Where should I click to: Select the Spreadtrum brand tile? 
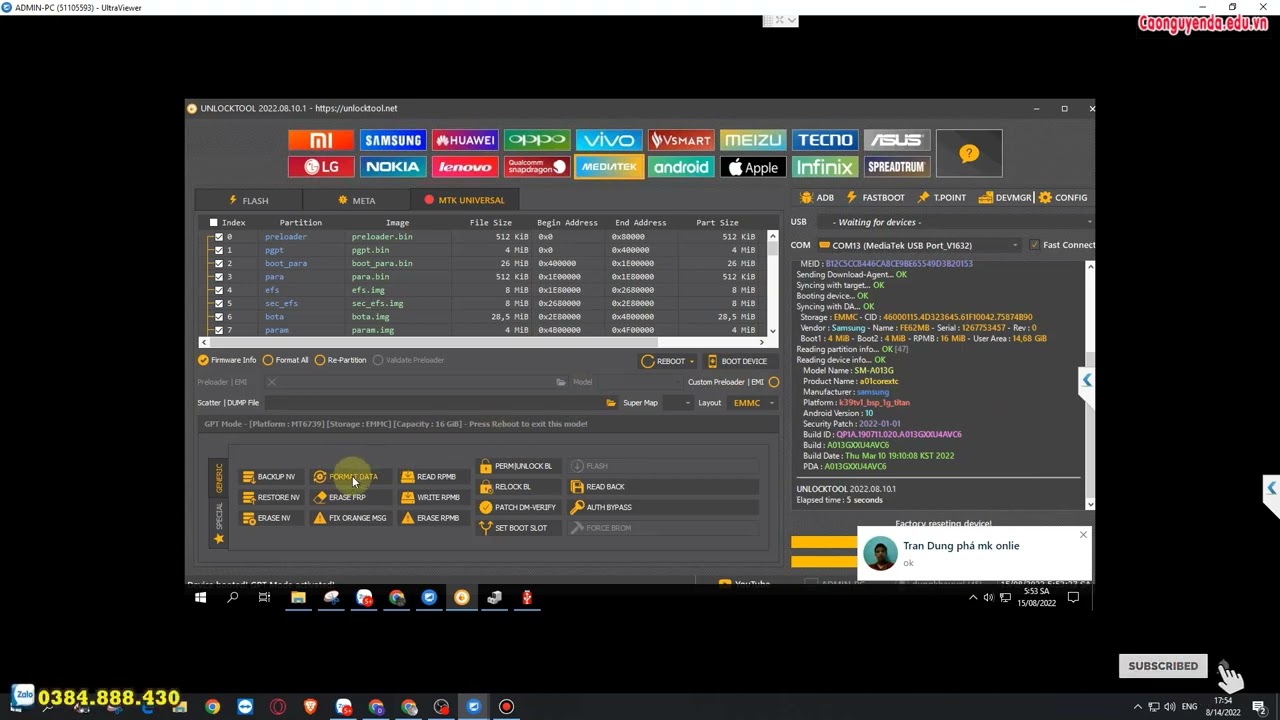point(897,167)
